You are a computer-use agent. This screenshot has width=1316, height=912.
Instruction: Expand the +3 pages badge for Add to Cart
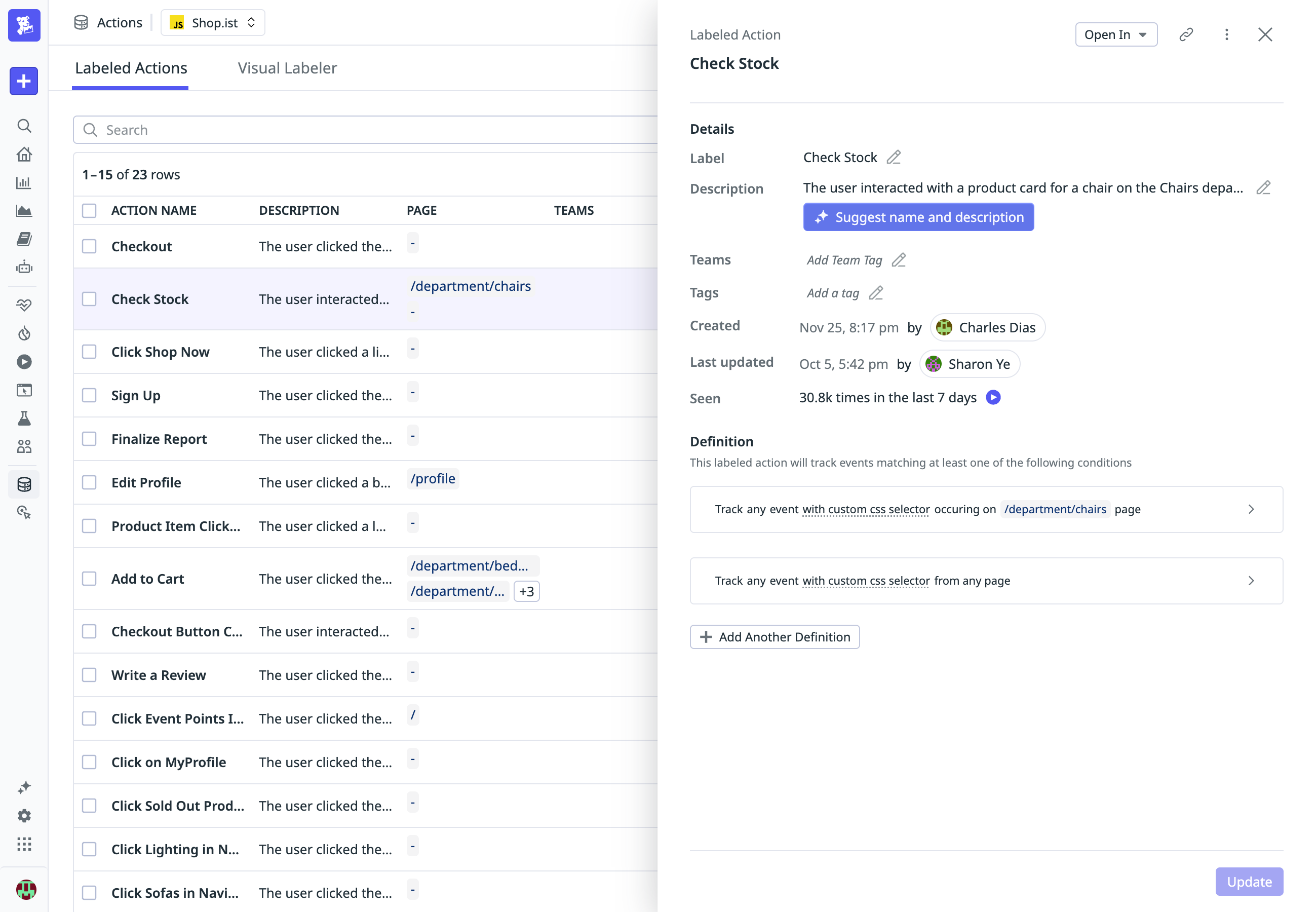(527, 591)
